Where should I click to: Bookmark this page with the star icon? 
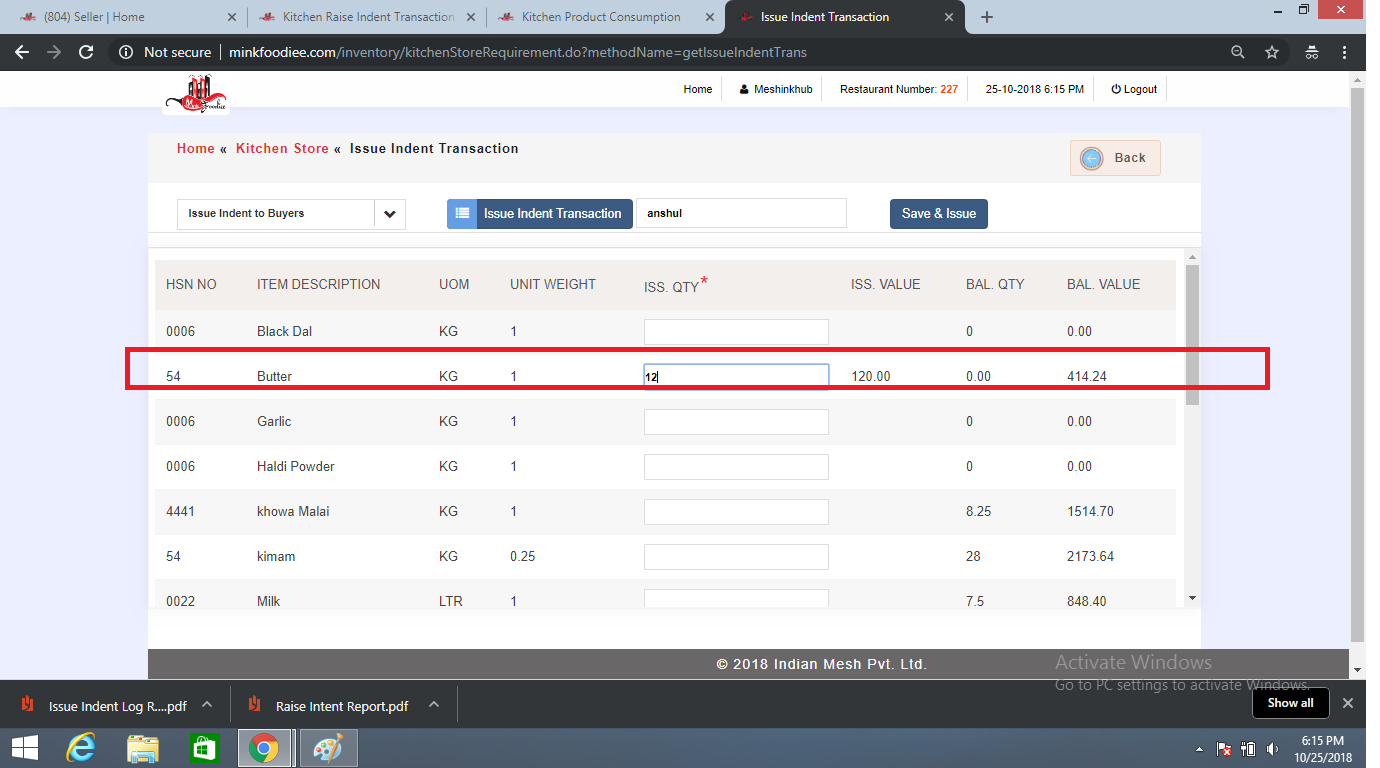1272,52
